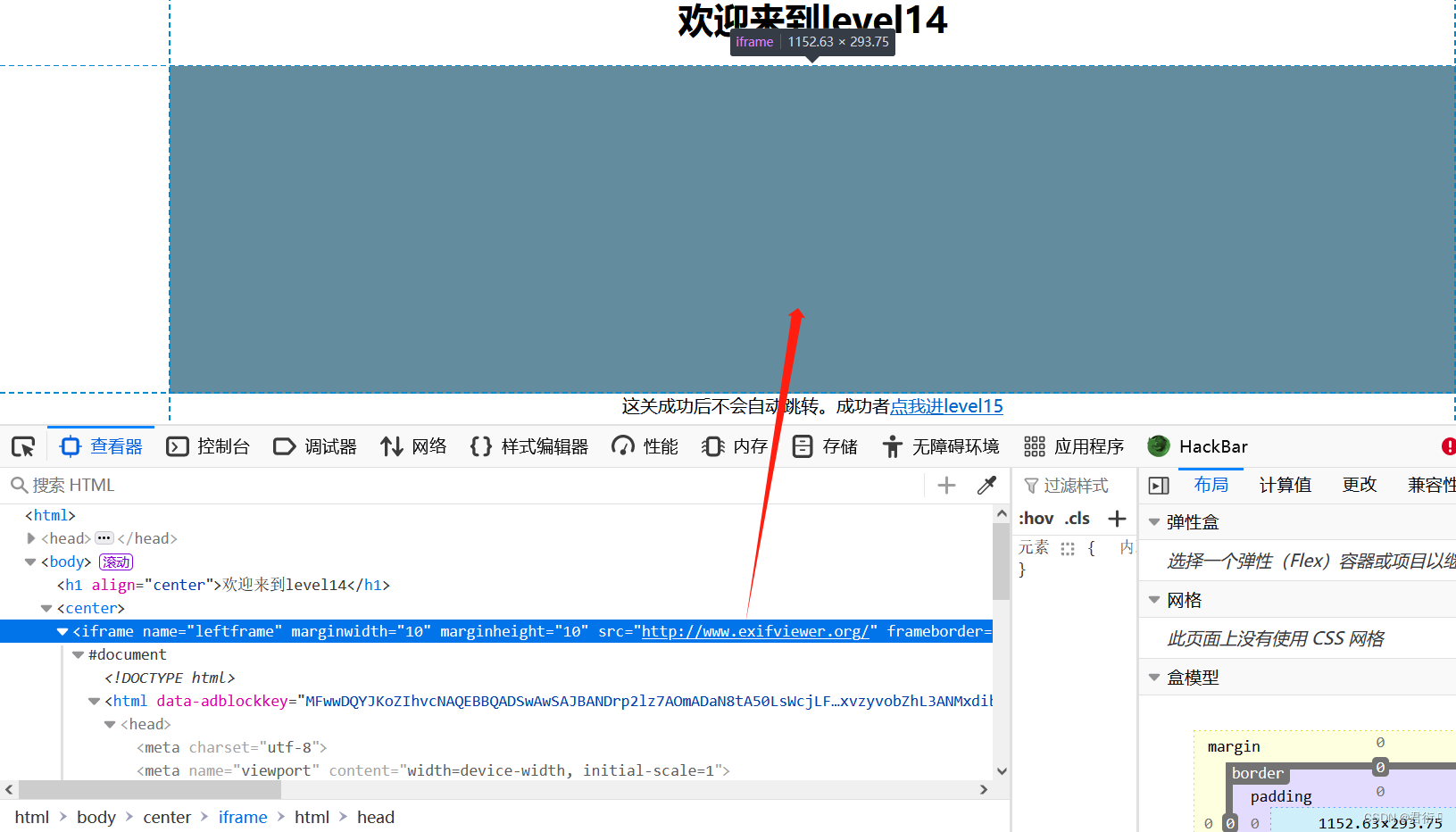Click the horizontal scrollbar right arrow
This screenshot has height=832, width=1456.
984,789
